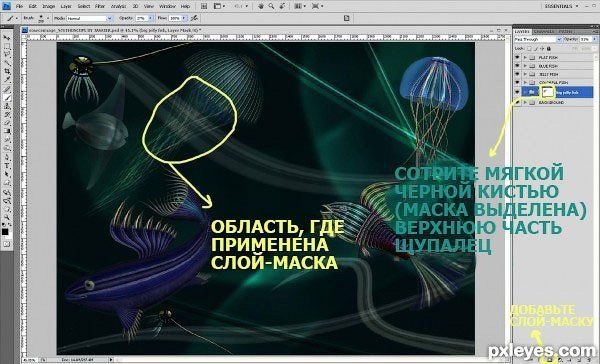Toggle visibility of BACKGROUND group
The width and height of the screenshot is (600, 364).
517,103
